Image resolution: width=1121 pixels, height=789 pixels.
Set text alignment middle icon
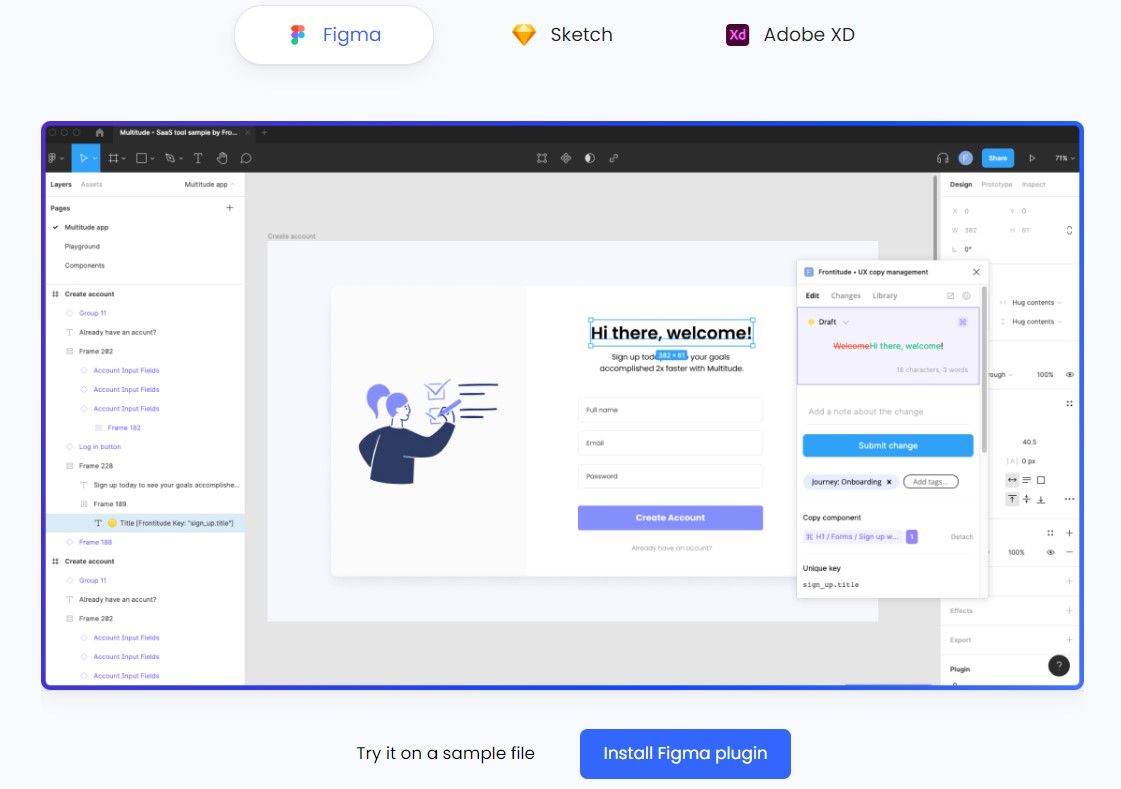coord(1026,499)
